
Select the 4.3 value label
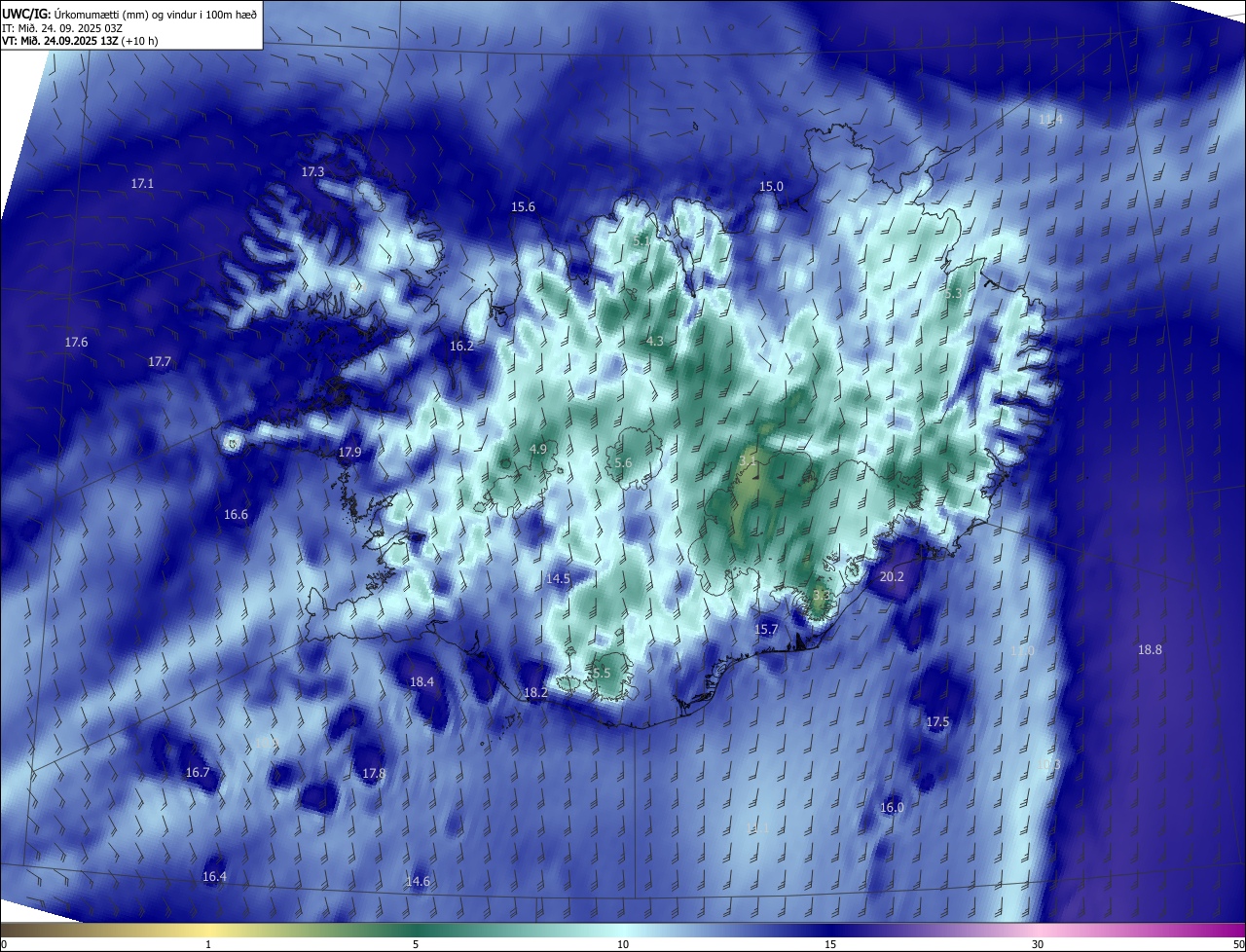[654, 341]
